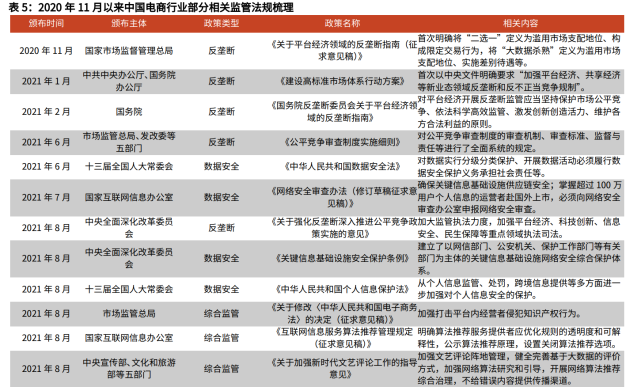Click '数据安全' in the 2021年7月 row
Viewport: 641px width, 387px height.
click(222, 197)
